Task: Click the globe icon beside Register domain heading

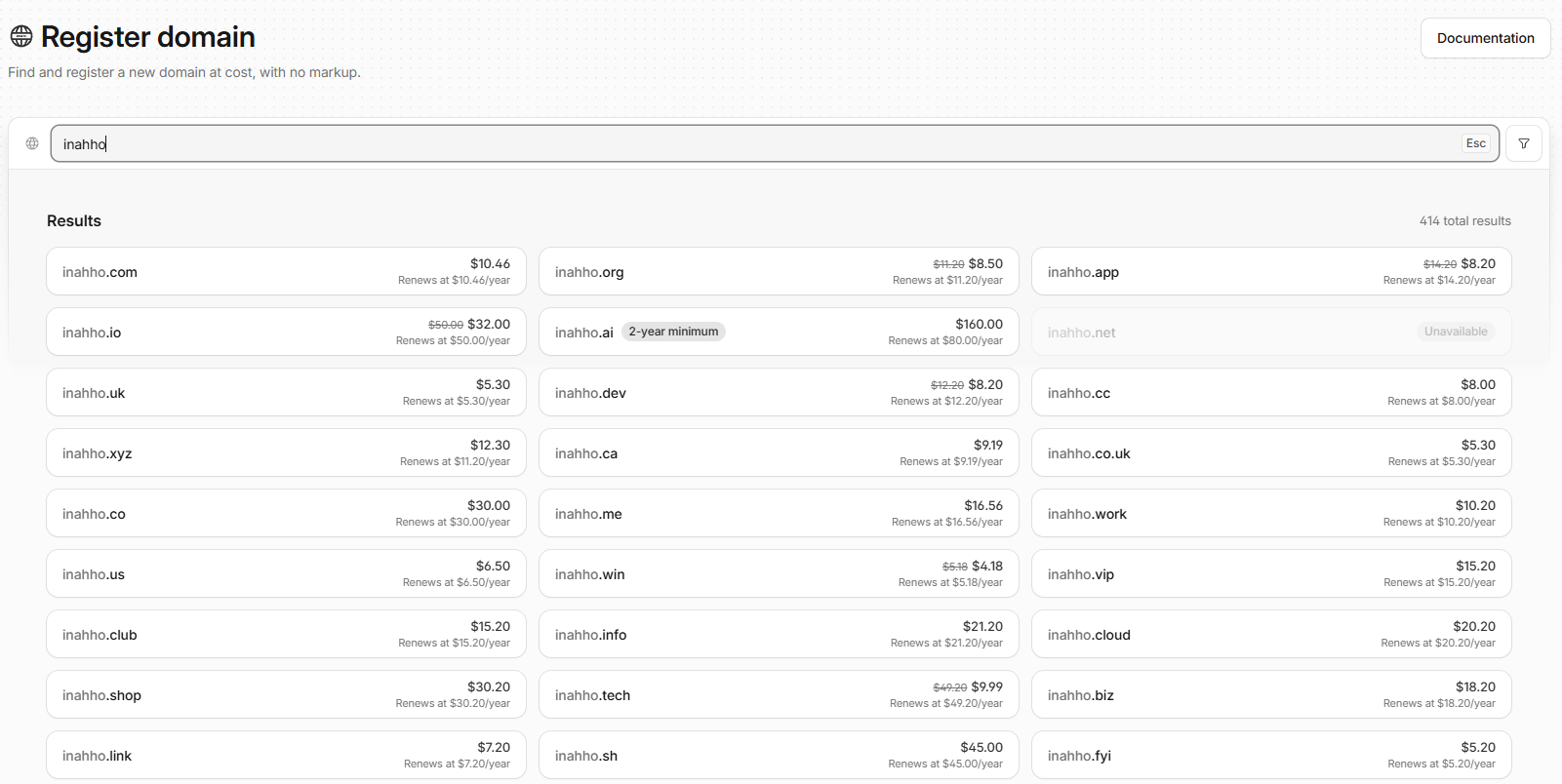Action: [21, 37]
